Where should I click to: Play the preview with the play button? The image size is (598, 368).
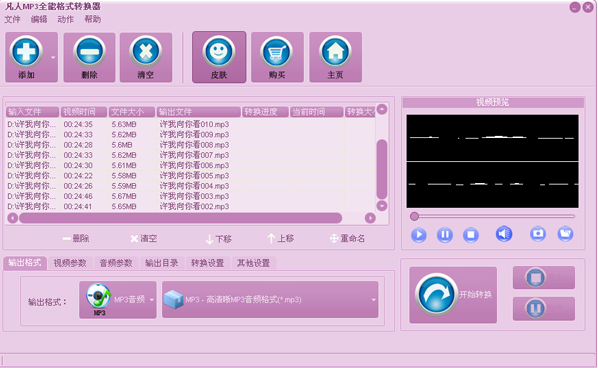419,235
